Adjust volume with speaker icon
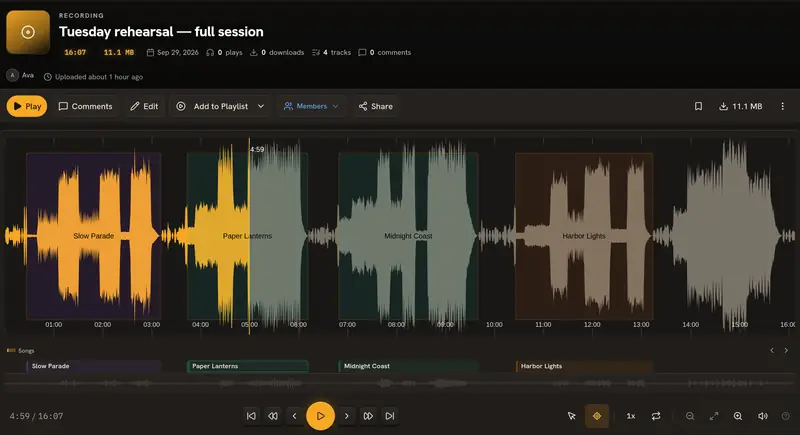 click(763, 416)
